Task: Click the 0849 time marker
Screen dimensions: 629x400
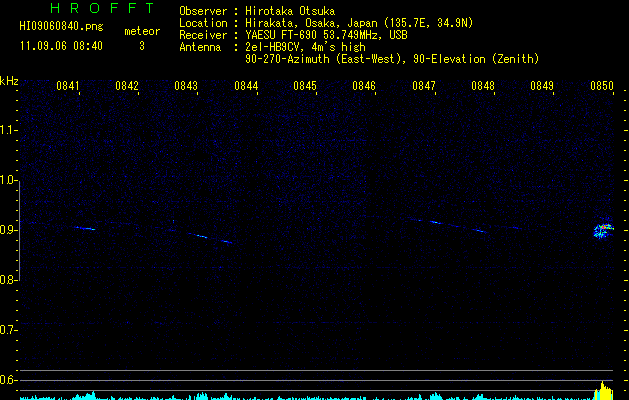Action: click(542, 86)
